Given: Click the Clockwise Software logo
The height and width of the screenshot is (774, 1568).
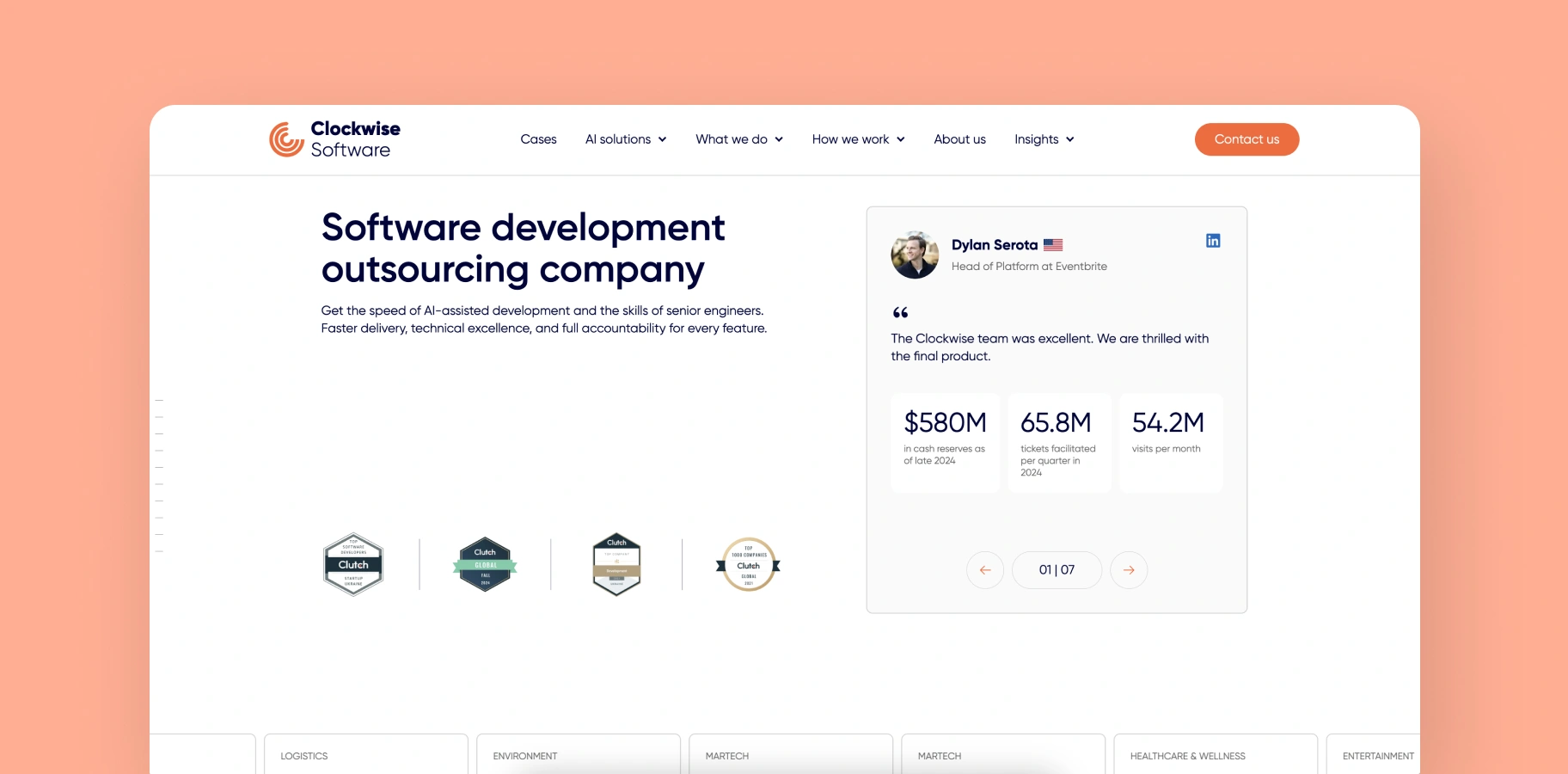Looking at the screenshot, I should click(x=334, y=139).
